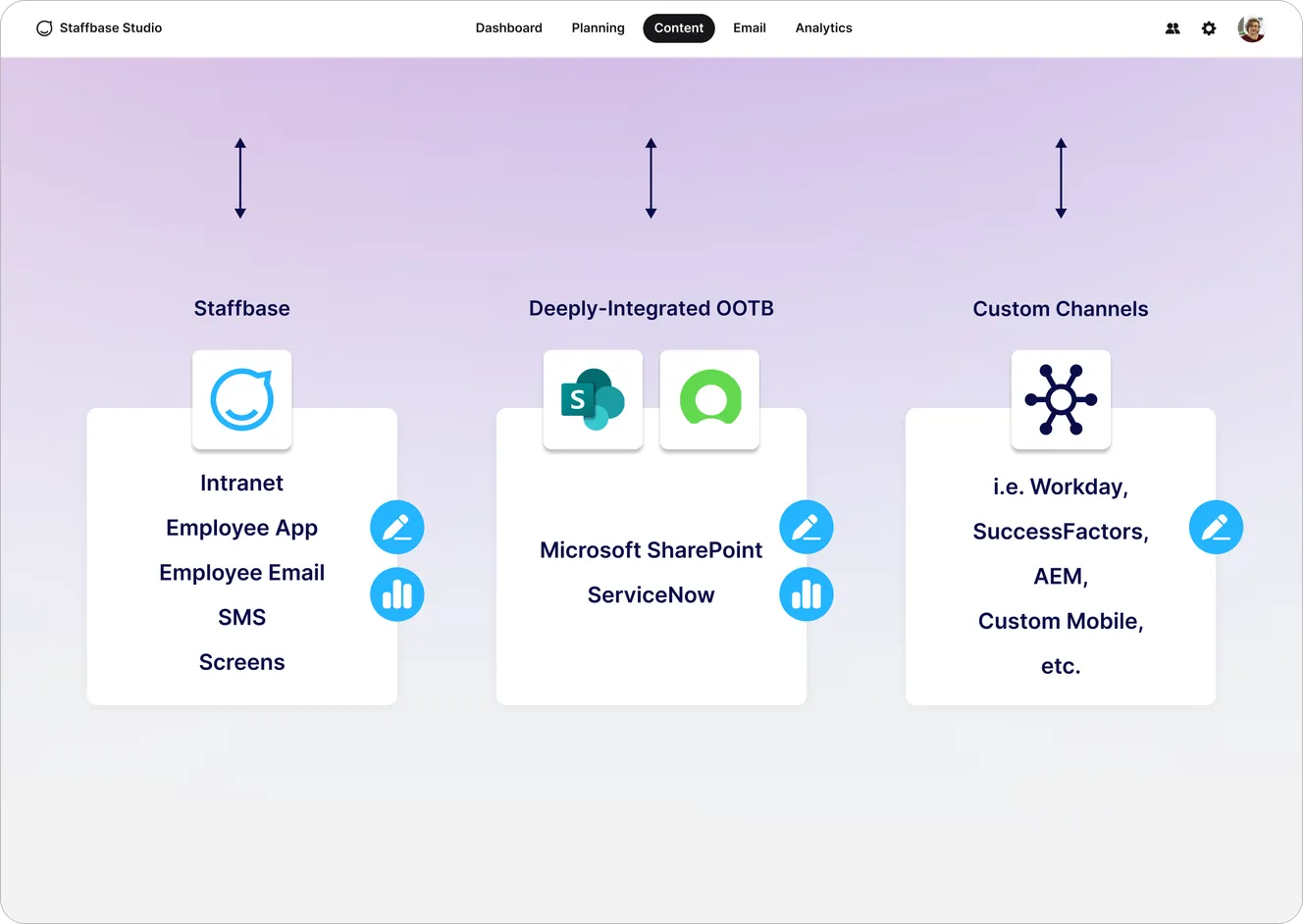
Task: Switch to the Planning tab
Action: [x=599, y=28]
